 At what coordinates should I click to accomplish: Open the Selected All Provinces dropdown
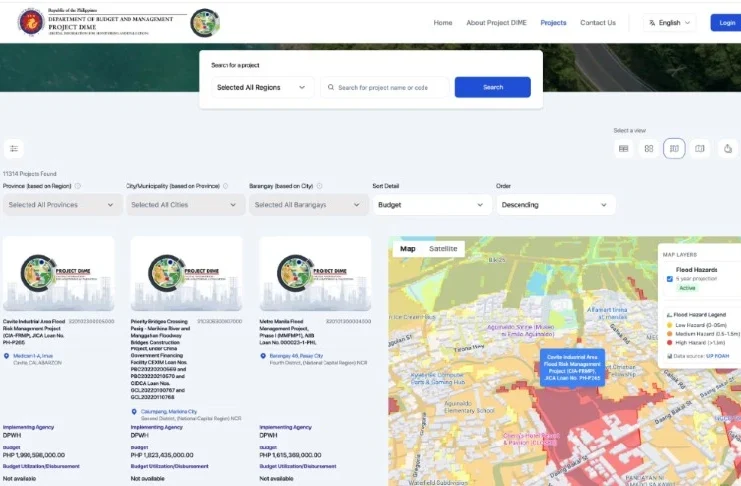pos(62,205)
